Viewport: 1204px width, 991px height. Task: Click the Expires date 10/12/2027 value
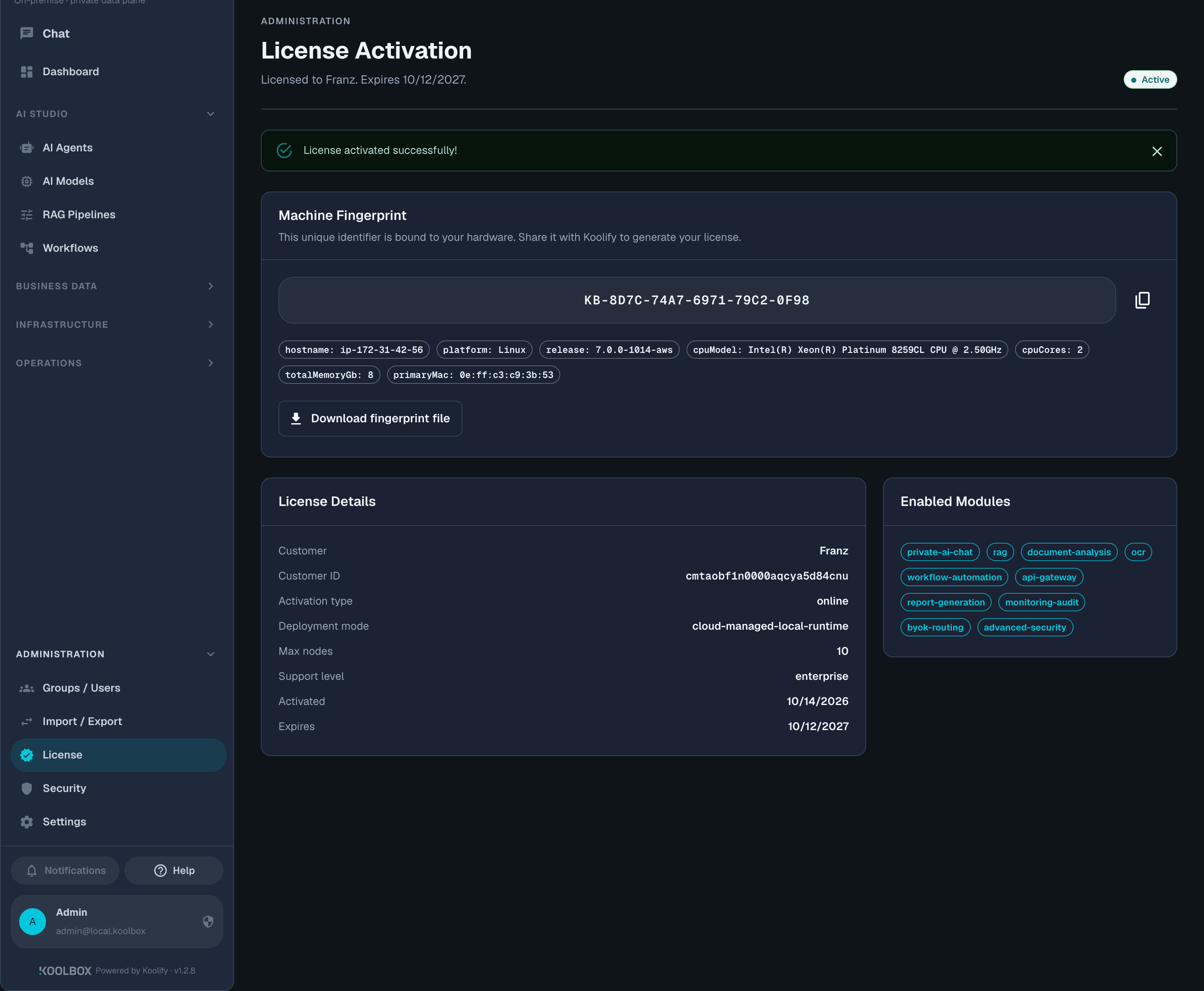coord(818,727)
